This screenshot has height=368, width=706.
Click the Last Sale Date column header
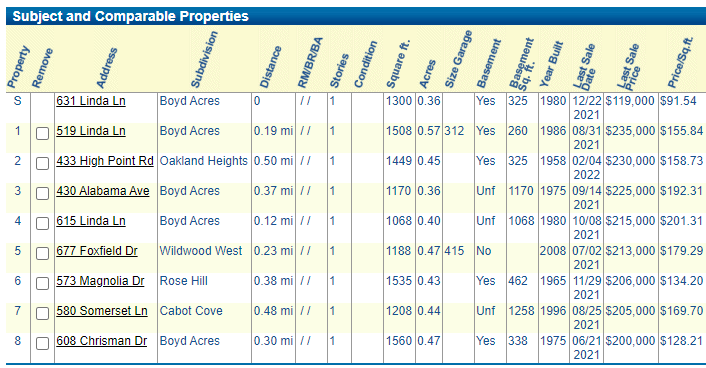(584, 66)
